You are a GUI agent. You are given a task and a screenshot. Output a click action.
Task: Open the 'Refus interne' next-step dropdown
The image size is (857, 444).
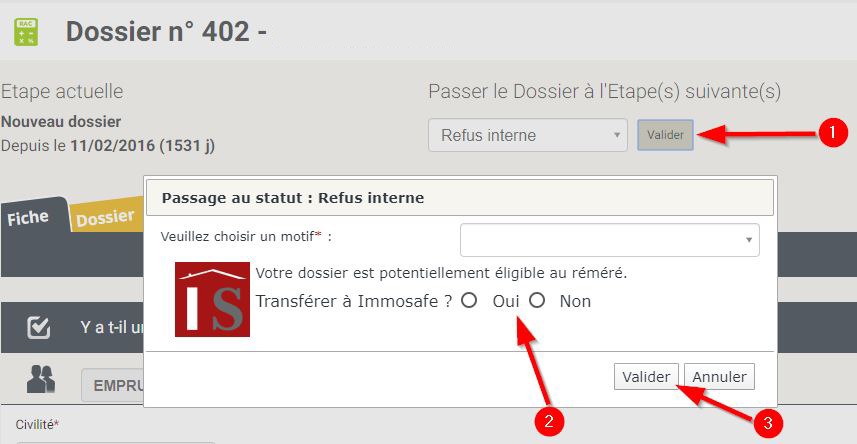528,135
